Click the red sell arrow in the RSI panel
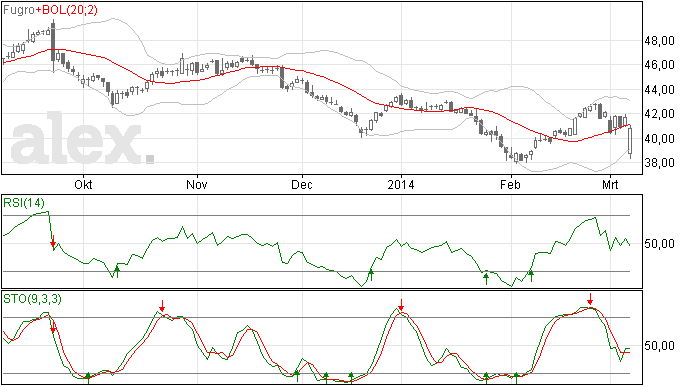The image size is (690, 387). tap(53, 242)
